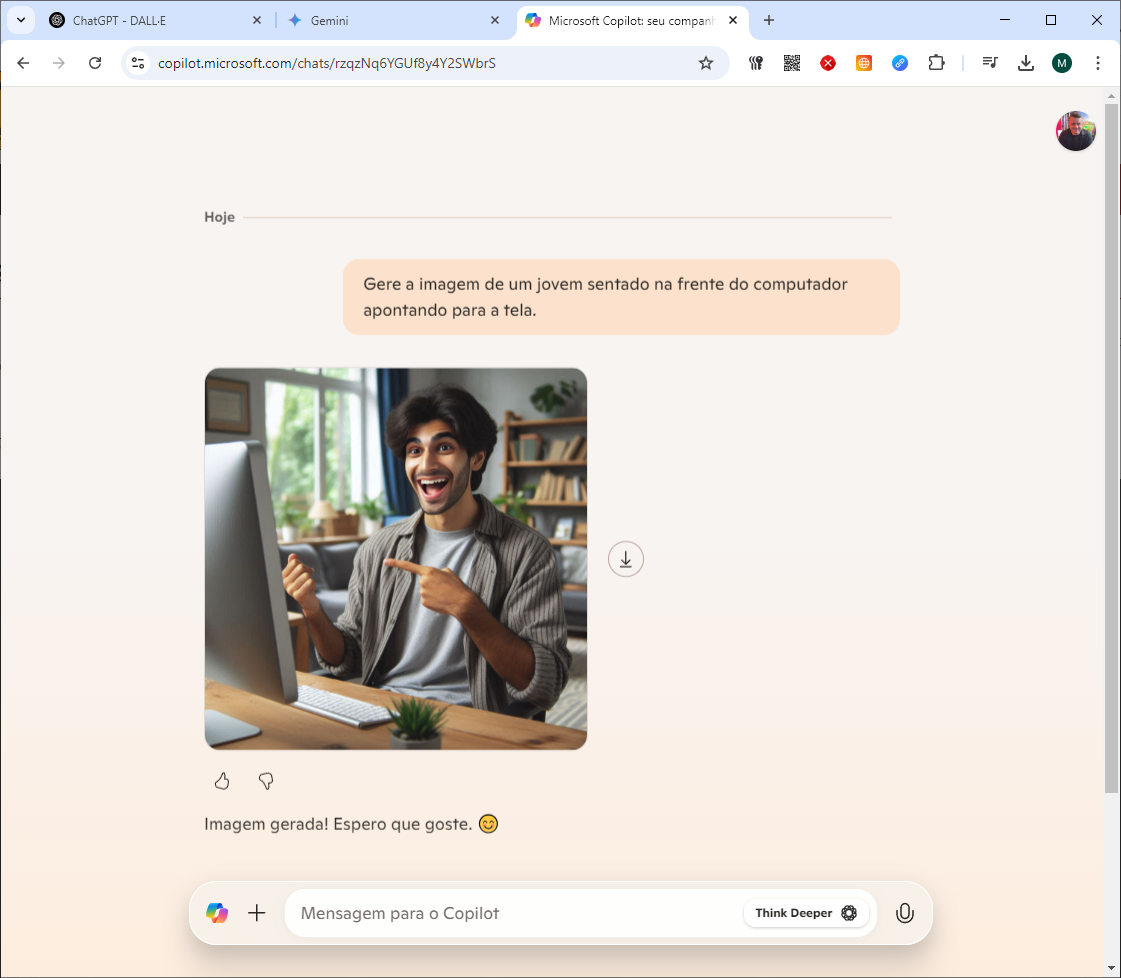Click the scrollbar down arrow
The height and width of the screenshot is (978, 1121).
pyautogui.click(x=1111, y=968)
